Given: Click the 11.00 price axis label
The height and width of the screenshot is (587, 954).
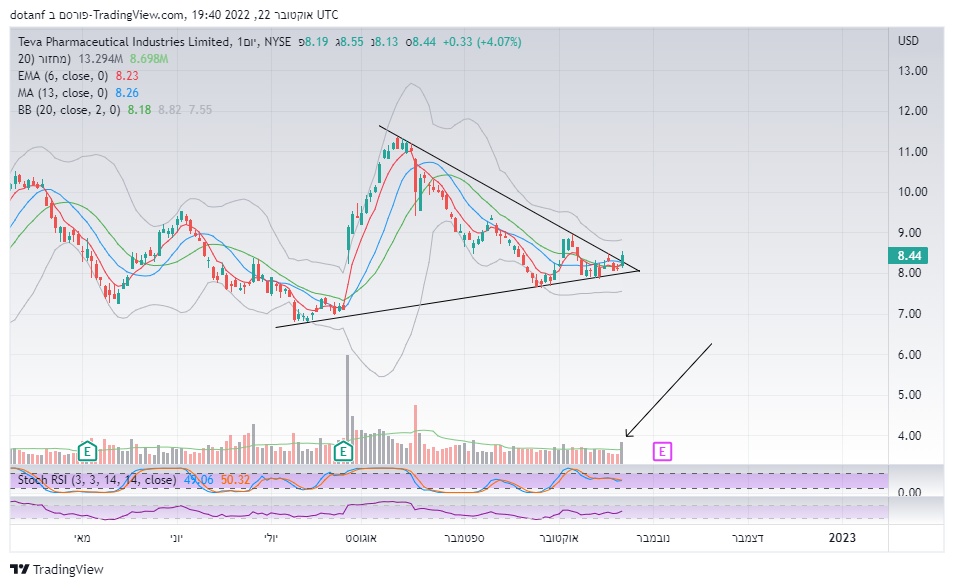Looking at the screenshot, I should point(913,151).
